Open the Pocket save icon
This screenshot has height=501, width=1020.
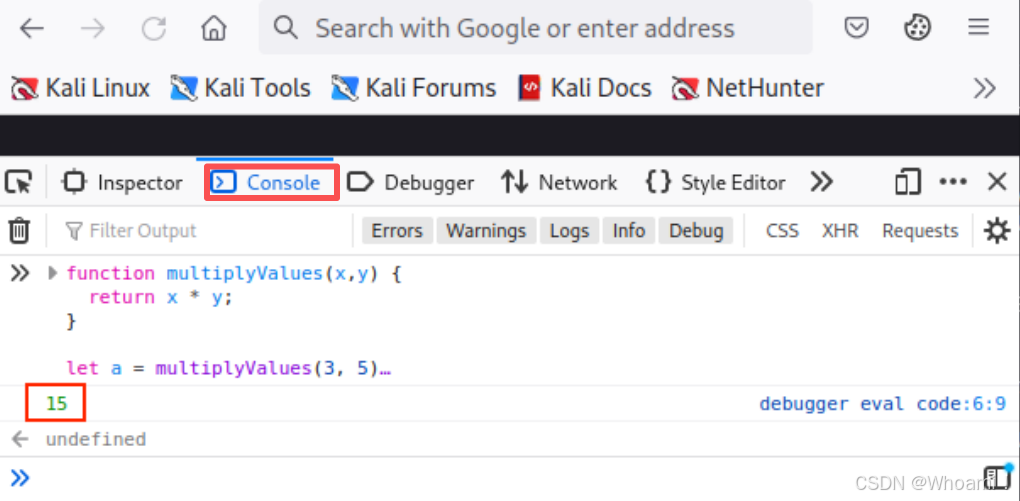point(857,27)
